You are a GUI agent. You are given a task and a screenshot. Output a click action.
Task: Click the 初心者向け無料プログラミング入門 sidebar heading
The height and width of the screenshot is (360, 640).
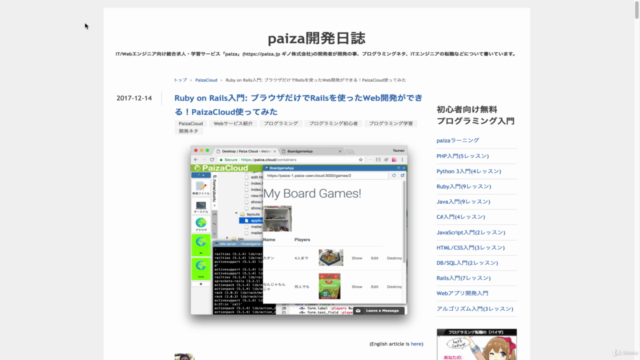pyautogui.click(x=476, y=115)
